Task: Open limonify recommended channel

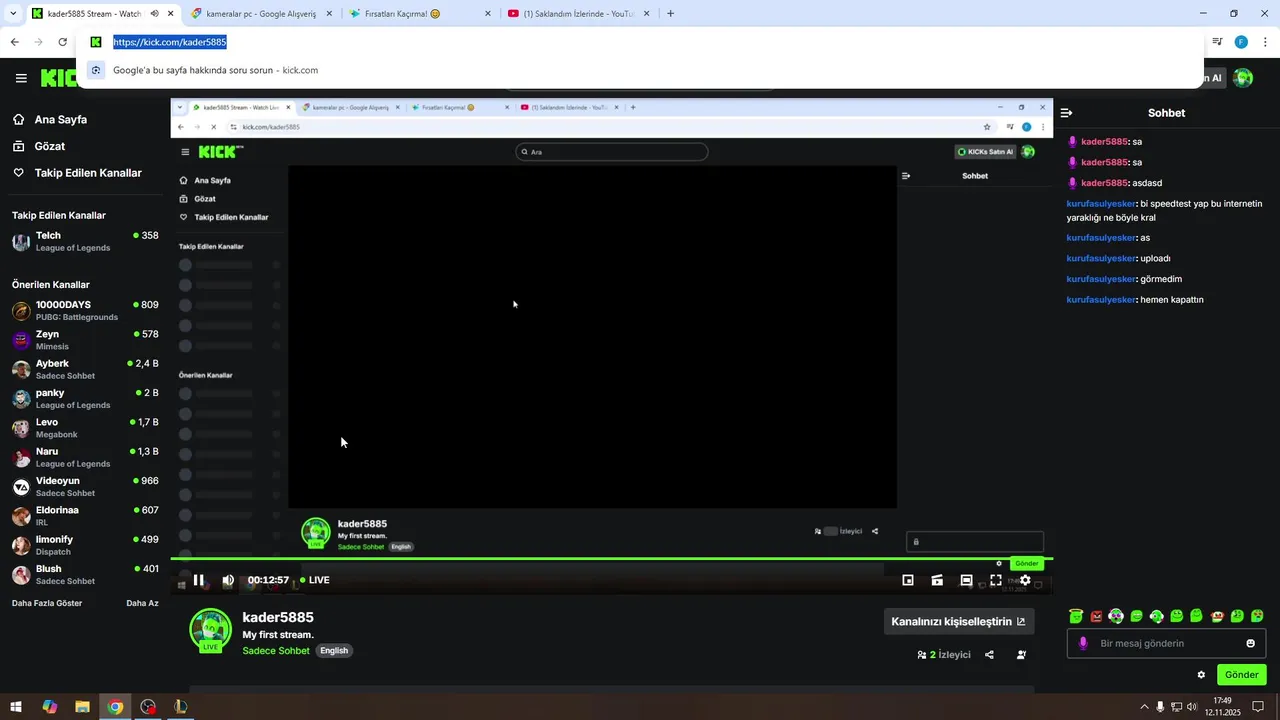Action: click(x=85, y=545)
